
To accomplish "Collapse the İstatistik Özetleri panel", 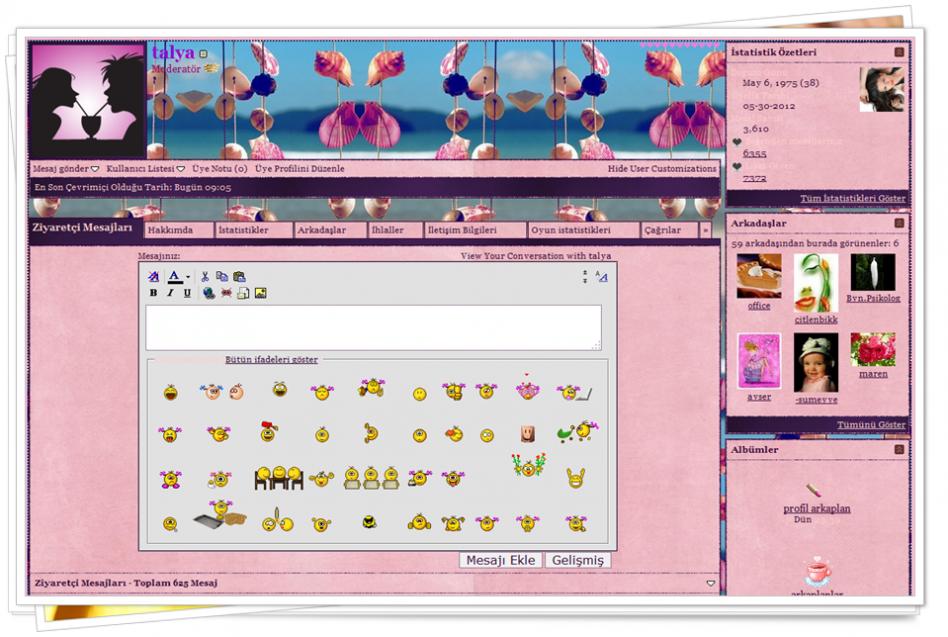I will (899, 52).
